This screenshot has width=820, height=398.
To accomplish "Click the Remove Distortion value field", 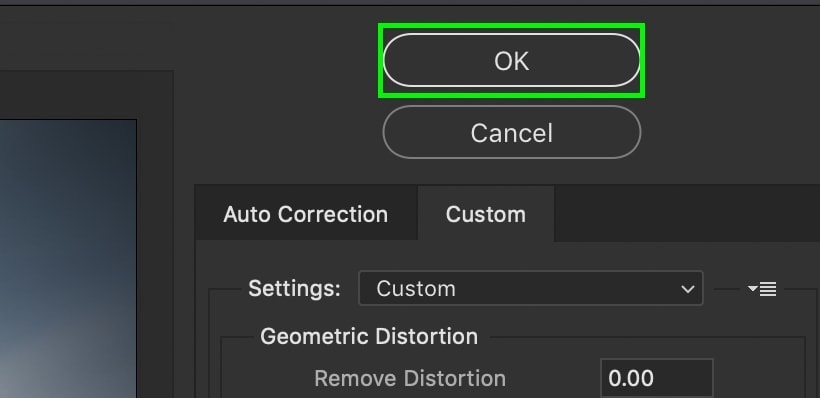I will tap(656, 378).
